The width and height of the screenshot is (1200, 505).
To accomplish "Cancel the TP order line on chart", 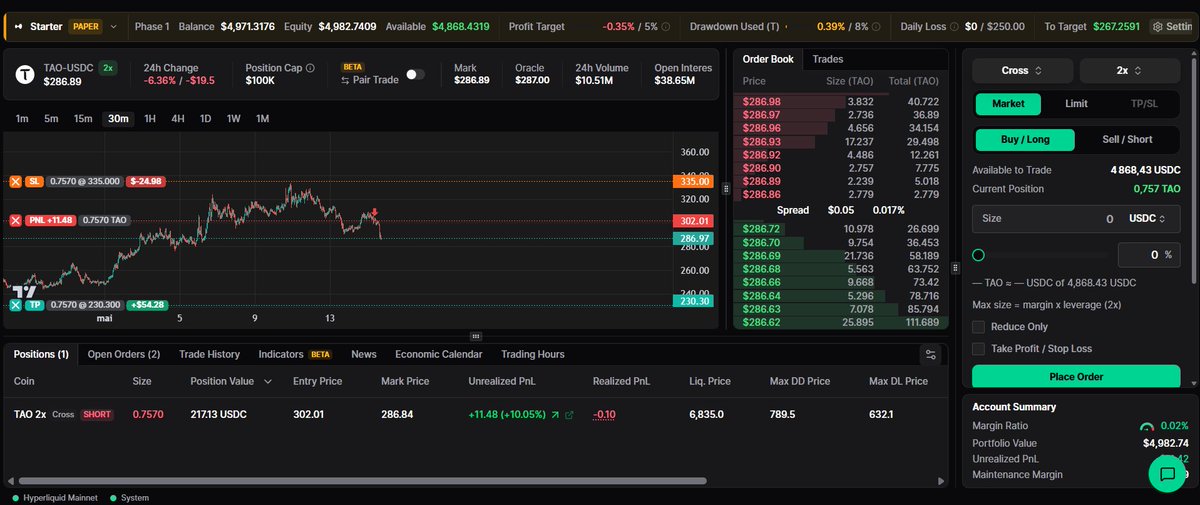I will (15, 305).
